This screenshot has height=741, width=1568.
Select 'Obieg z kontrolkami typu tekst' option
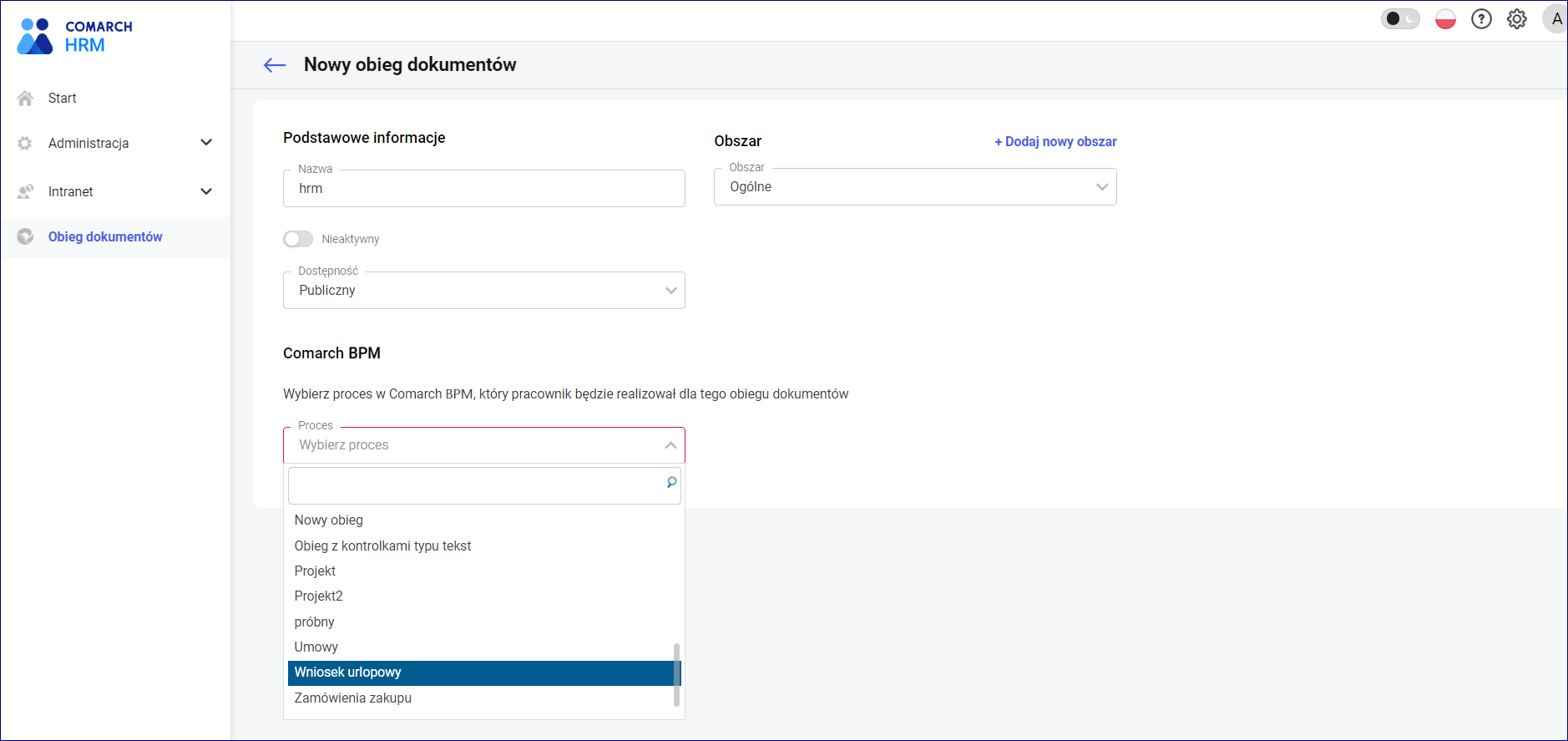point(382,546)
